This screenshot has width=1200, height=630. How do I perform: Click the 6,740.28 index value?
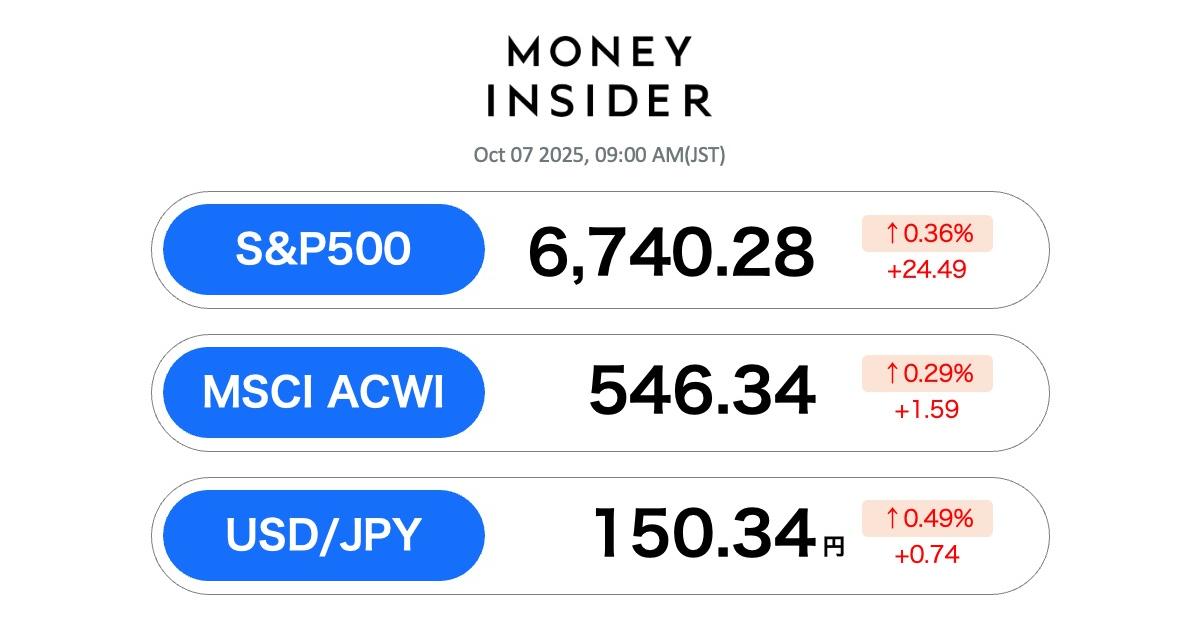pos(671,252)
